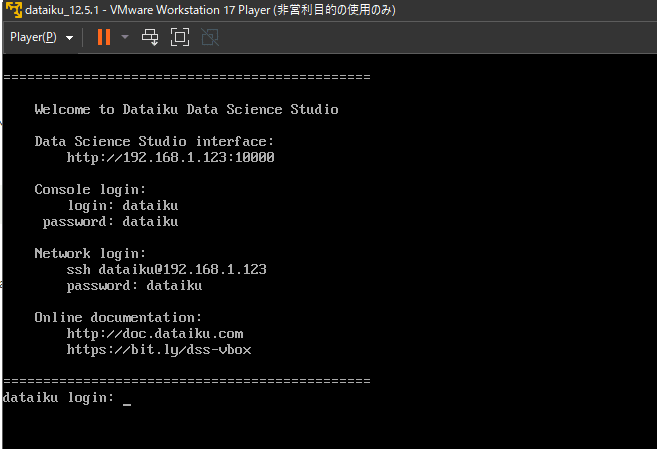Enter full screen mode icon
This screenshot has width=657, height=449.
[180, 37]
